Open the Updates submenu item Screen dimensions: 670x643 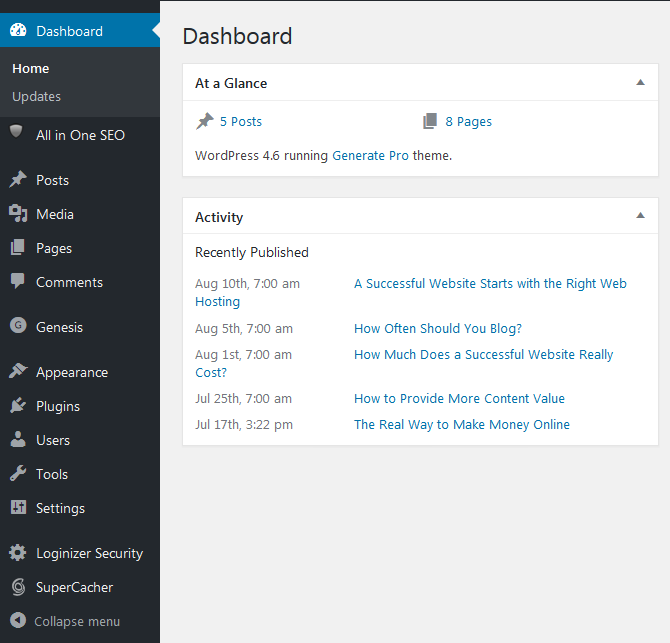(x=36, y=97)
